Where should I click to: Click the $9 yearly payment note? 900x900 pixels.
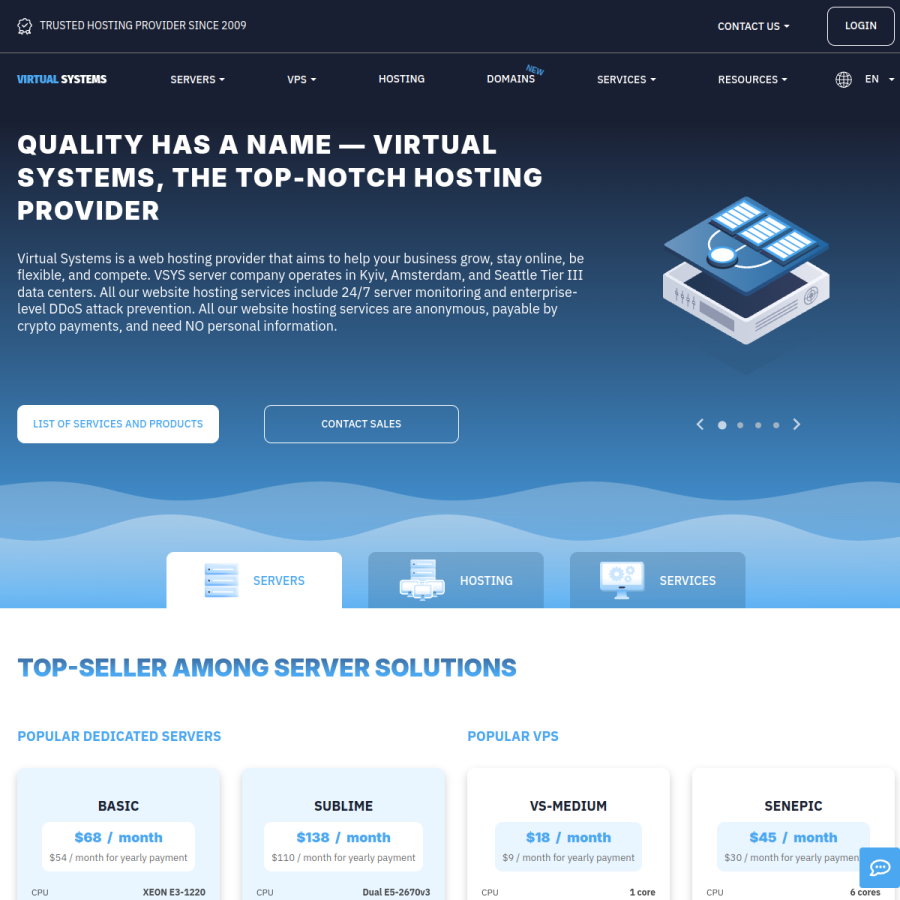point(568,858)
